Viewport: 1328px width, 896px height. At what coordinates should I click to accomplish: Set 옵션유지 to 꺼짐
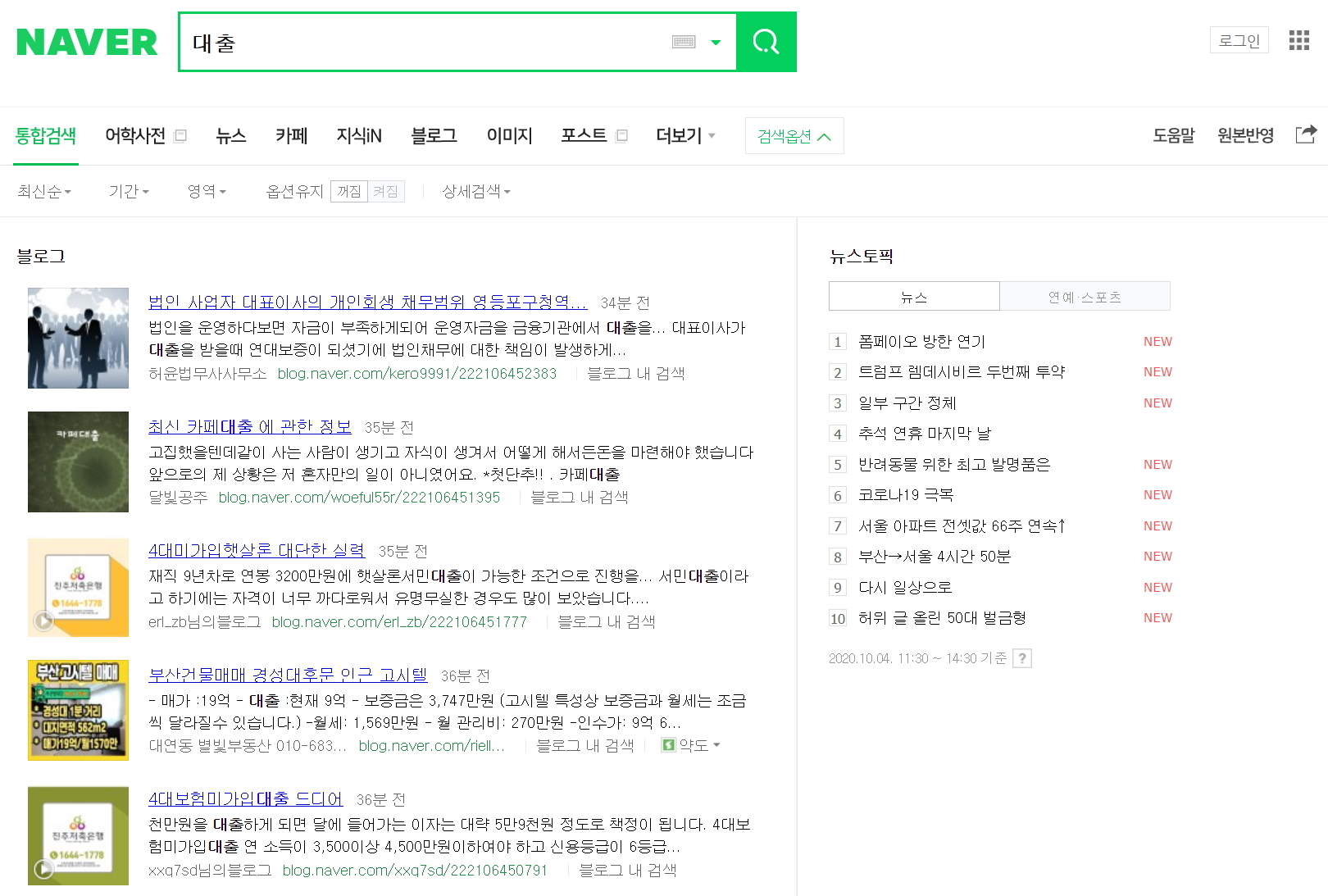[349, 191]
